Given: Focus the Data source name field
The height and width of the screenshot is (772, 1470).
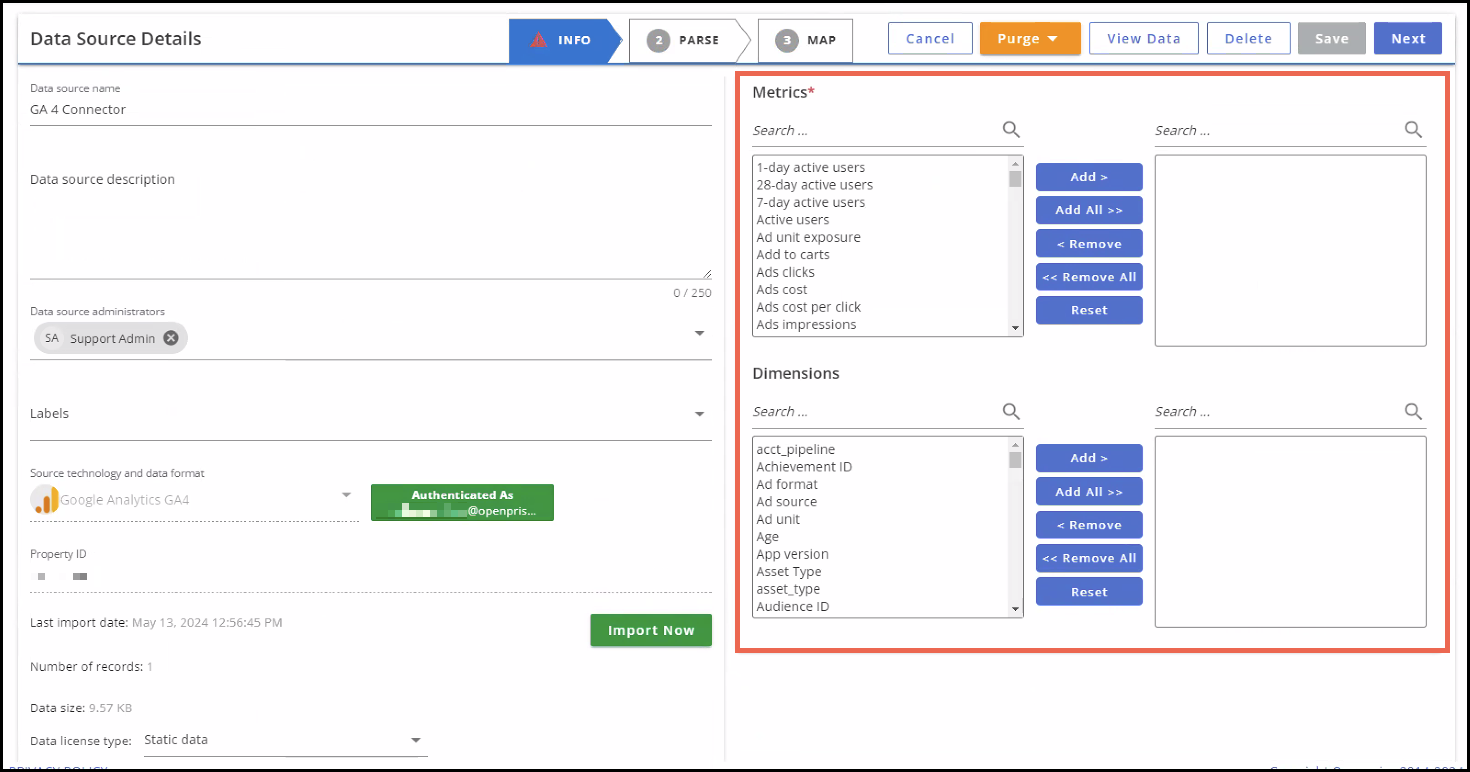Looking at the screenshot, I should pyautogui.click(x=370, y=110).
